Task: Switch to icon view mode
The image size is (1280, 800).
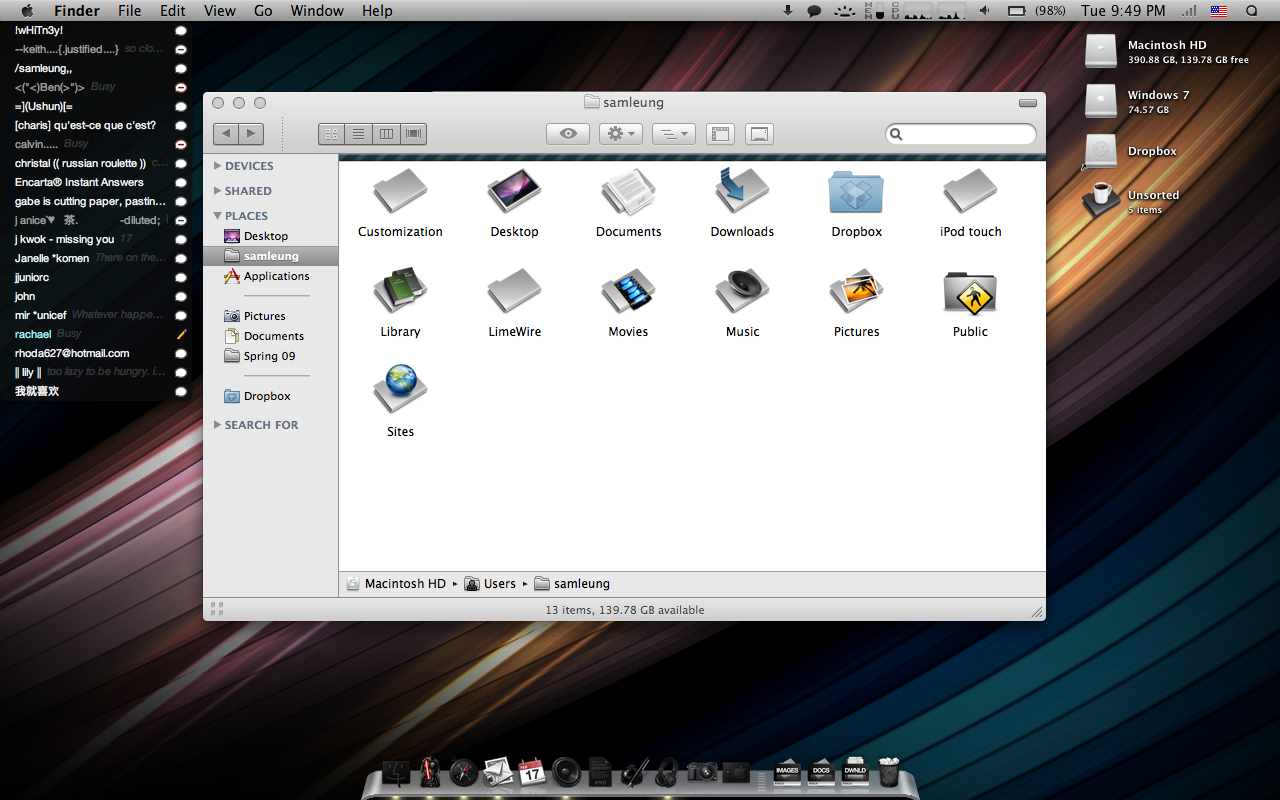Action: point(332,134)
